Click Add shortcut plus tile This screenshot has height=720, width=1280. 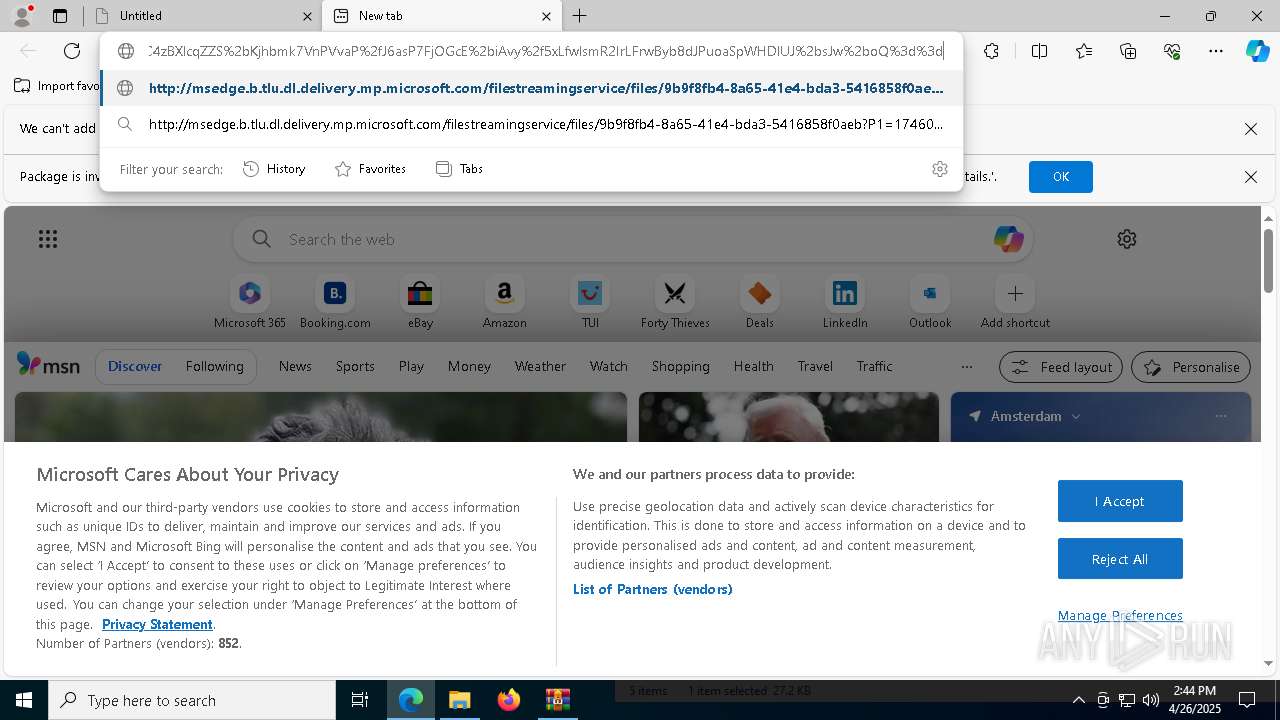point(1015,303)
